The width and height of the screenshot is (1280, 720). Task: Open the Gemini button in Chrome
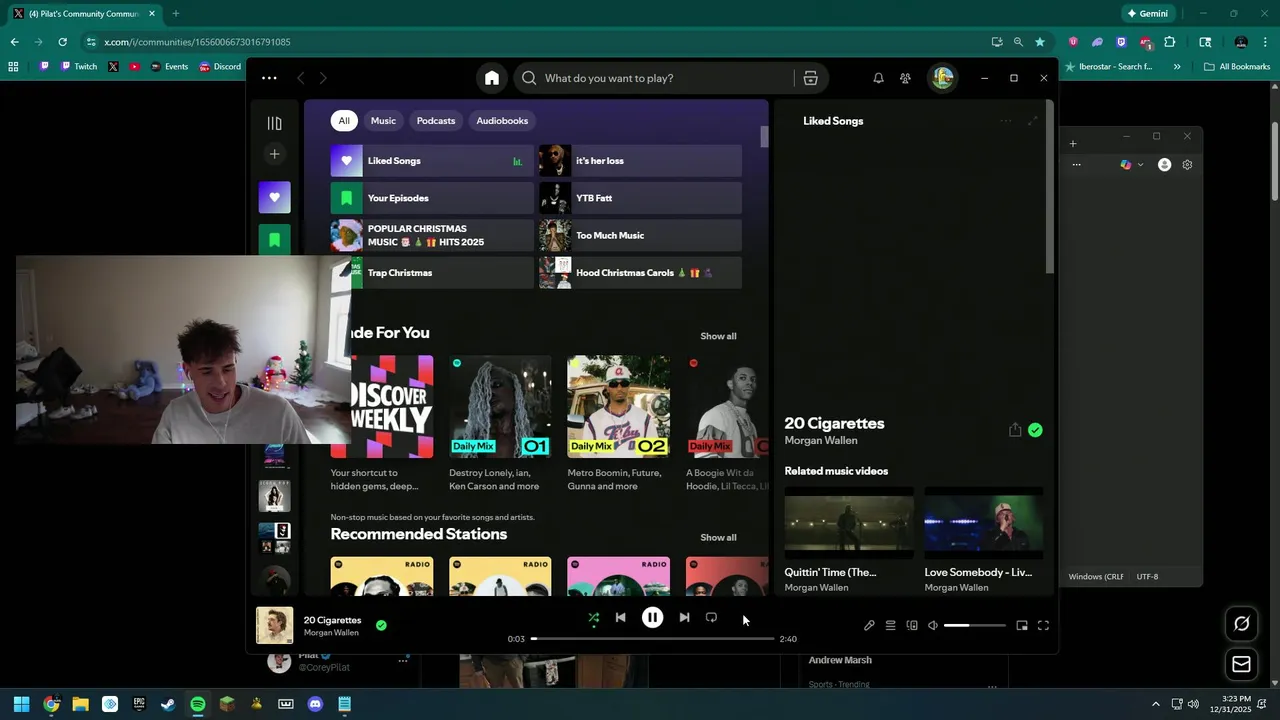(1146, 14)
